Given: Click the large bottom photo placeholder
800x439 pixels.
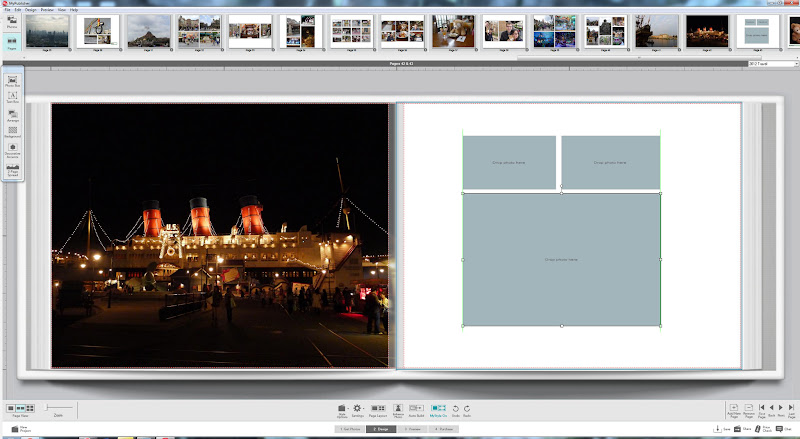Looking at the screenshot, I should point(561,259).
